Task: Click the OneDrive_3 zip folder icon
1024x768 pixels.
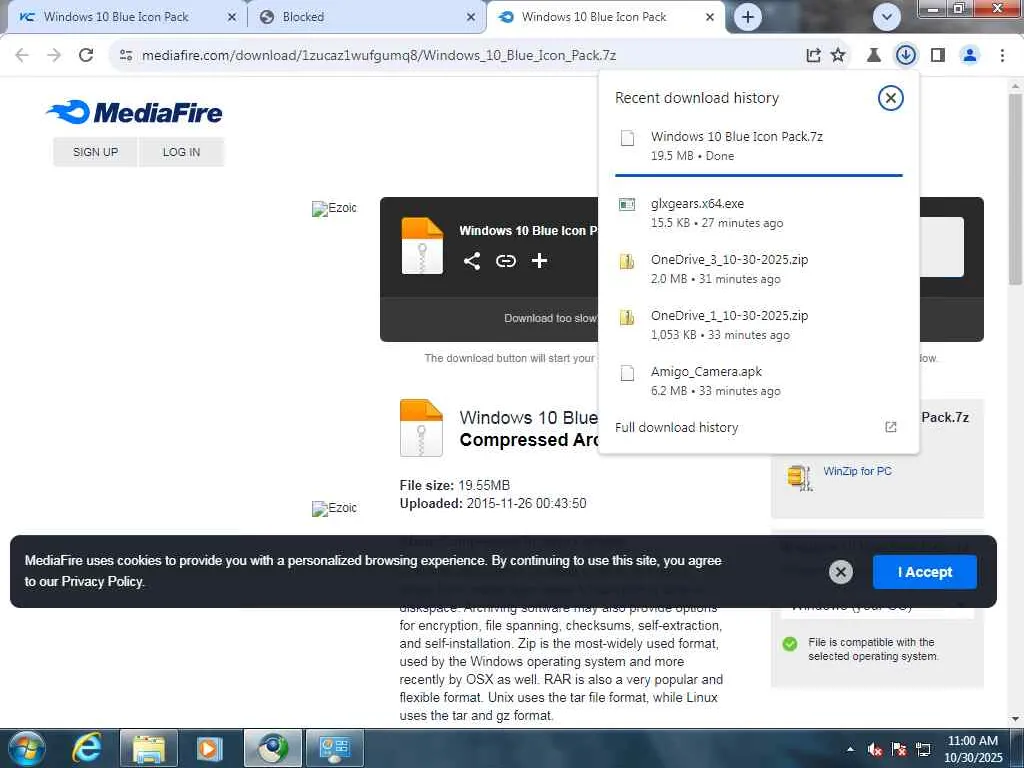Action: 627,261
